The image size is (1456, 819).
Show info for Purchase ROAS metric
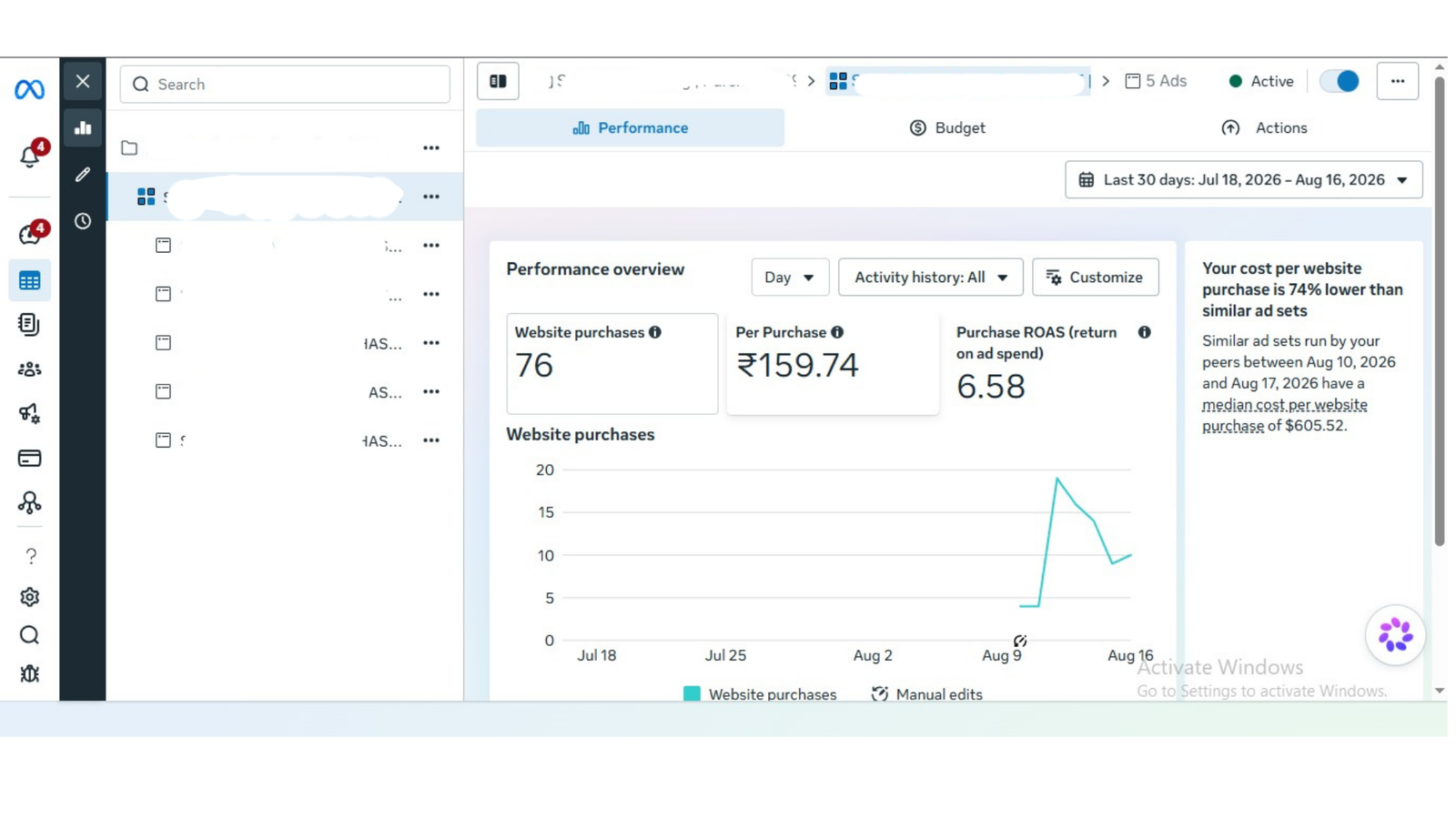[x=1145, y=332]
